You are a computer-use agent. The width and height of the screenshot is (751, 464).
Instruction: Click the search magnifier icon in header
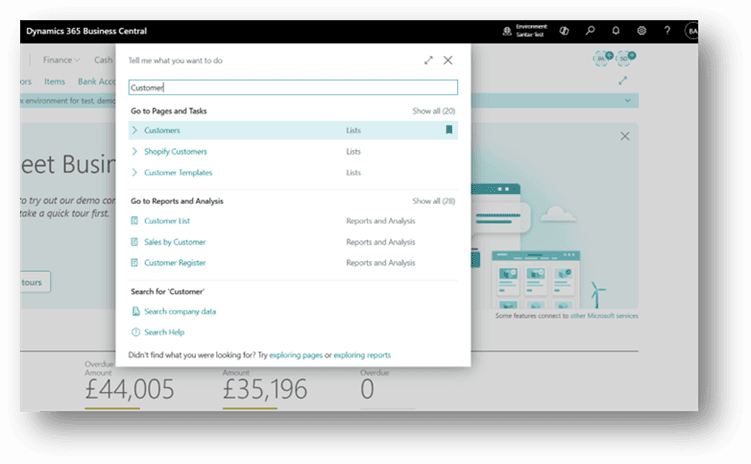tap(591, 31)
